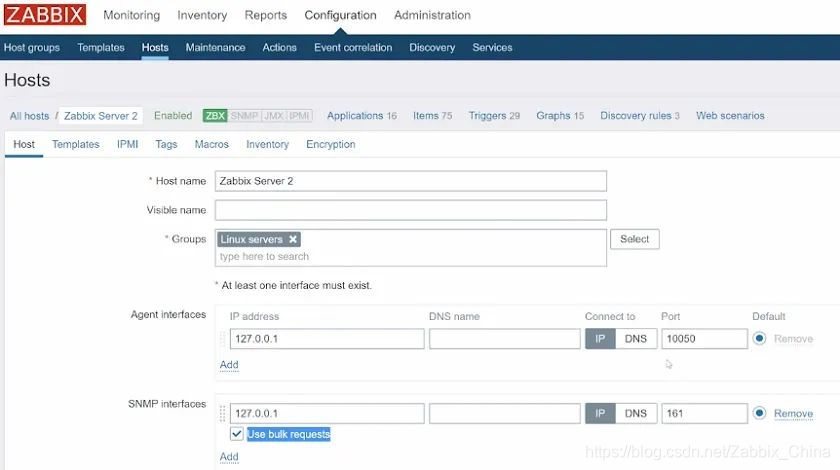Click Add under SNMP interfaces
840x470 pixels.
point(229,457)
